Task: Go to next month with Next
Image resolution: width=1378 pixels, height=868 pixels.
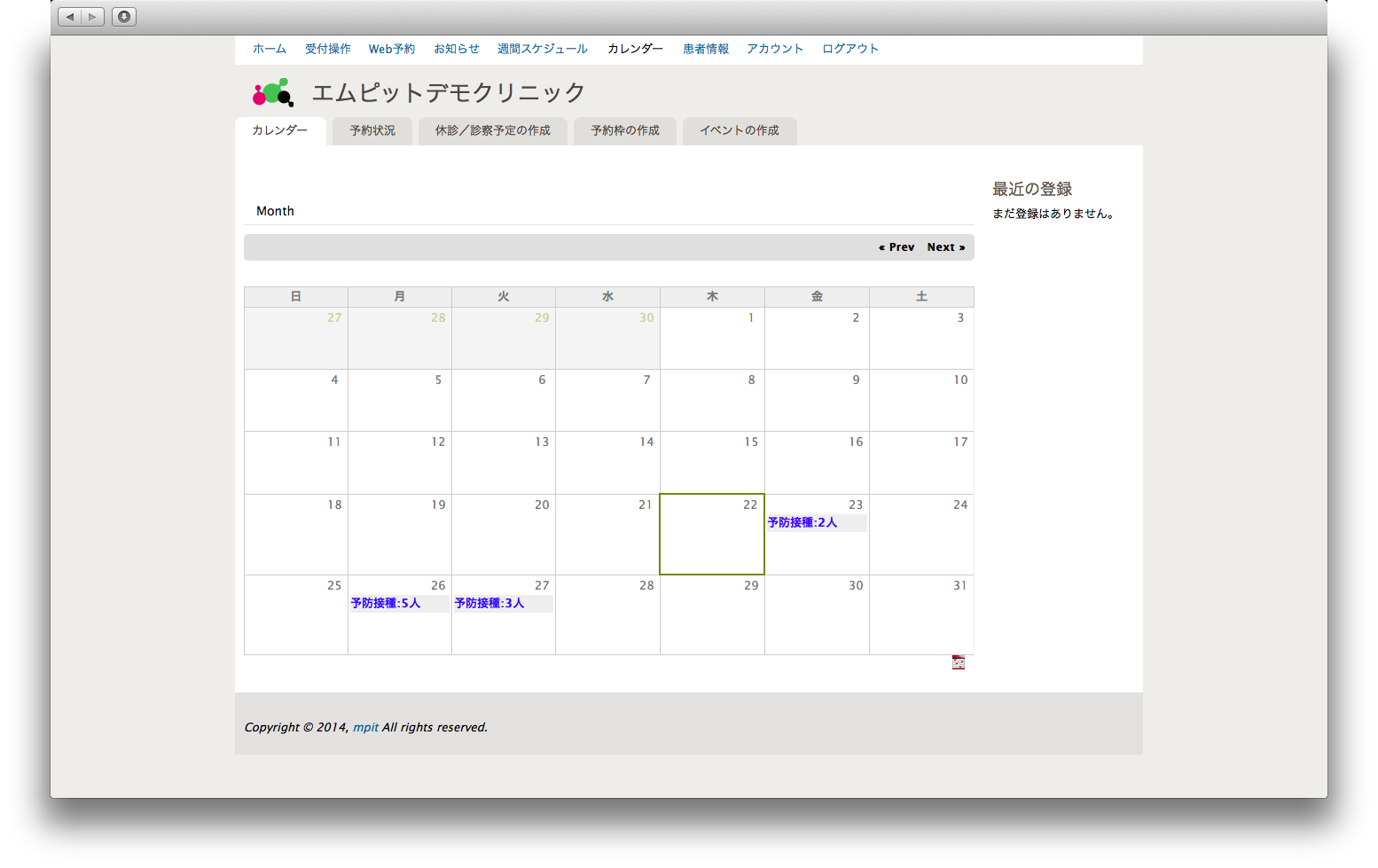Action: [946, 247]
